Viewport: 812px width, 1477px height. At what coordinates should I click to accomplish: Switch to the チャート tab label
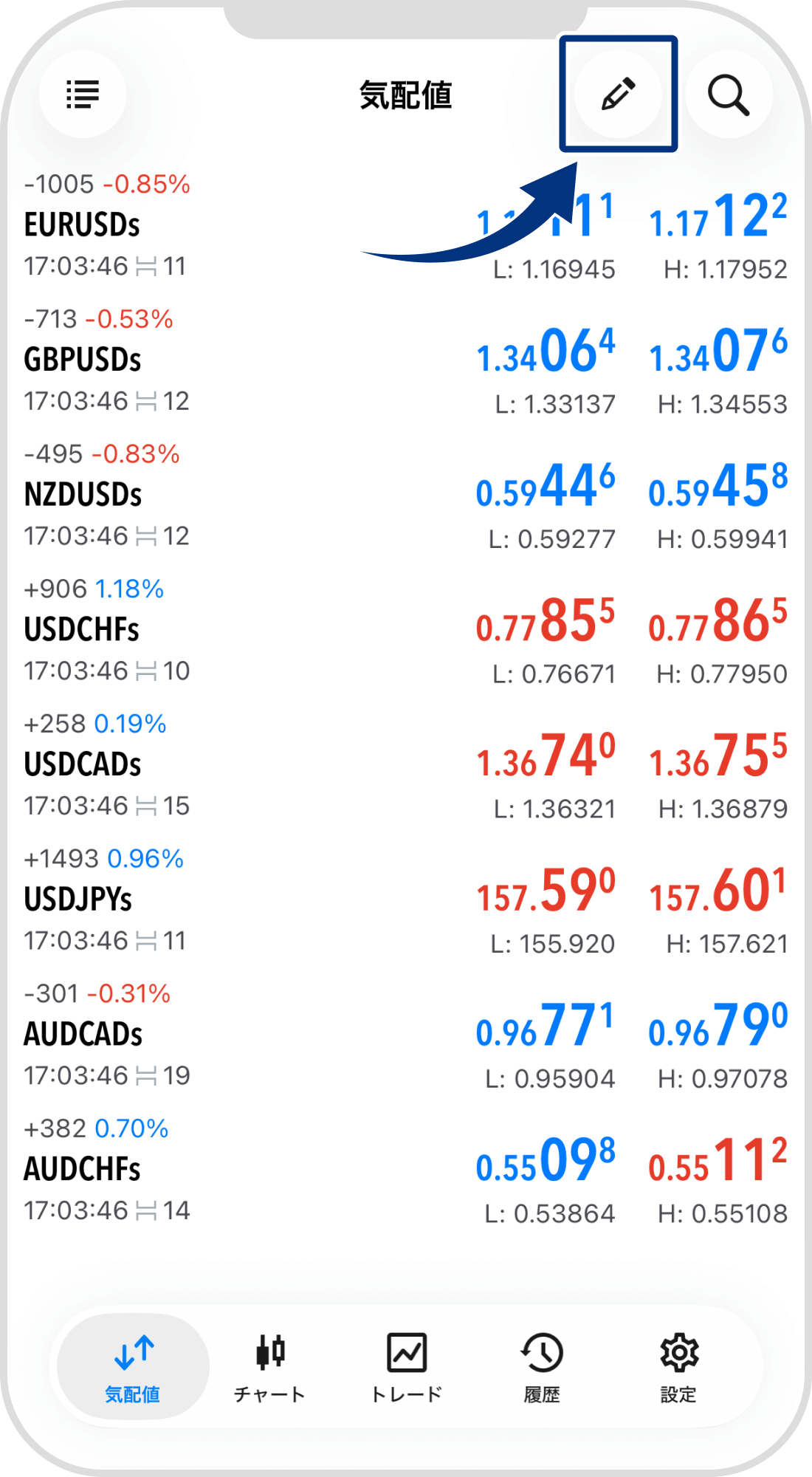tap(270, 1394)
